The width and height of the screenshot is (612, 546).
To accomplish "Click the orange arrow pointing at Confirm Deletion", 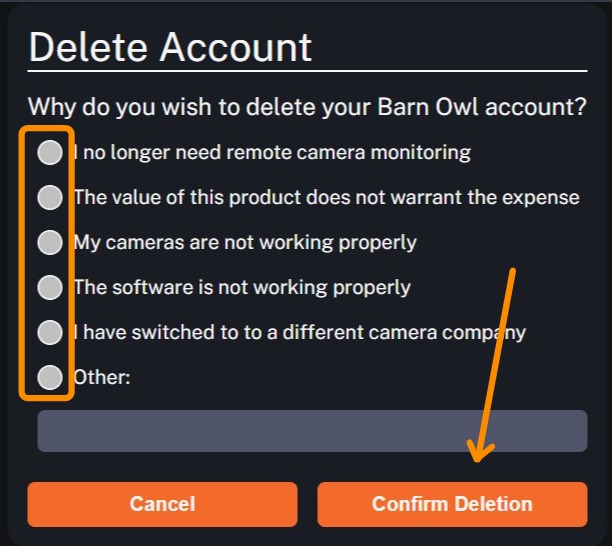I will coord(498,360).
